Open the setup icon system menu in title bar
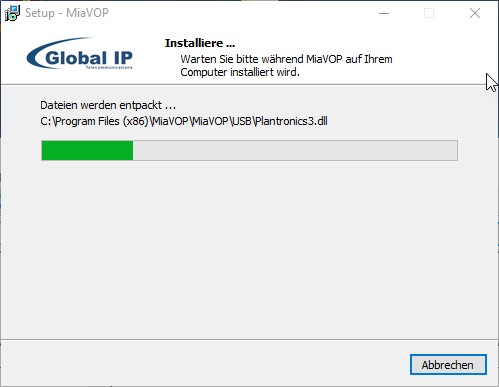Screen dimensions: 499x387 pyautogui.click(x=12, y=13)
